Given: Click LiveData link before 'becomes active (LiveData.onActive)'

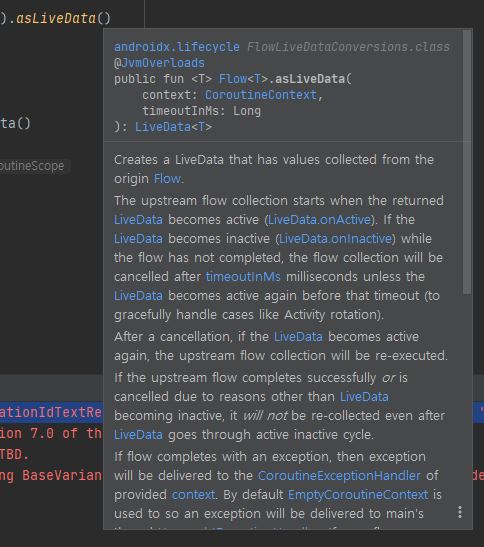Looking at the screenshot, I should pyautogui.click(x=138, y=220).
